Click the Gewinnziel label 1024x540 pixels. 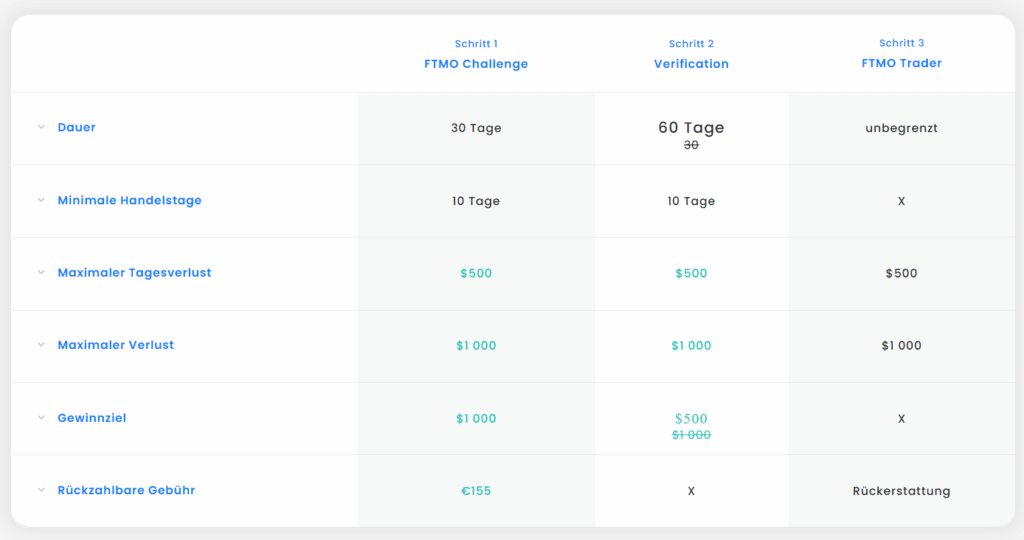[92, 418]
